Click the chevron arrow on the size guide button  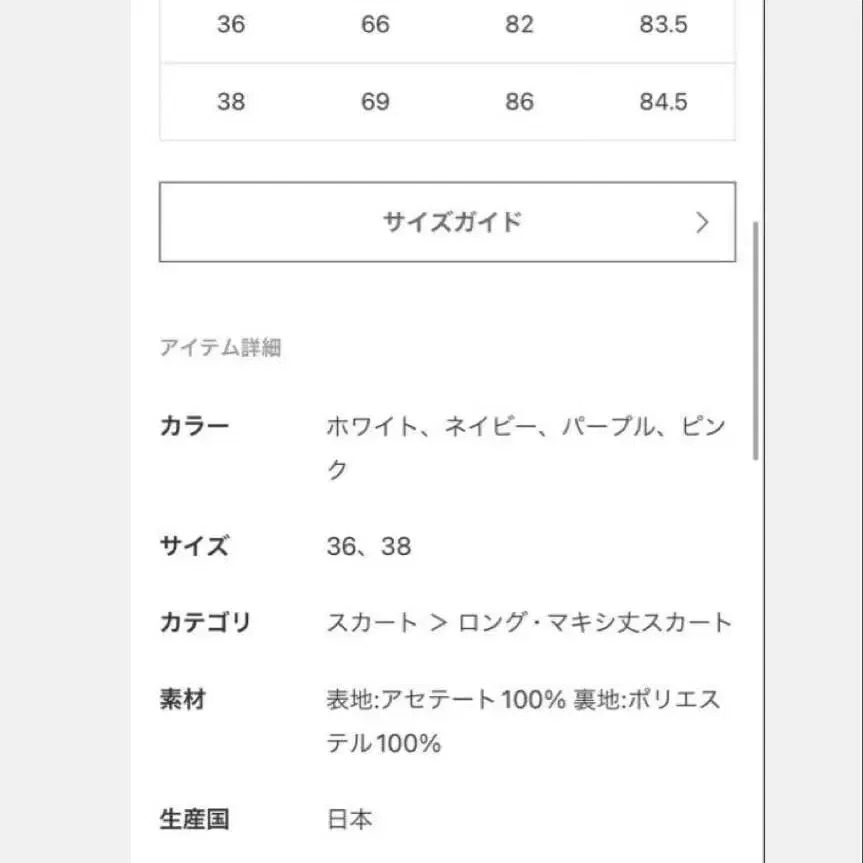(x=703, y=222)
